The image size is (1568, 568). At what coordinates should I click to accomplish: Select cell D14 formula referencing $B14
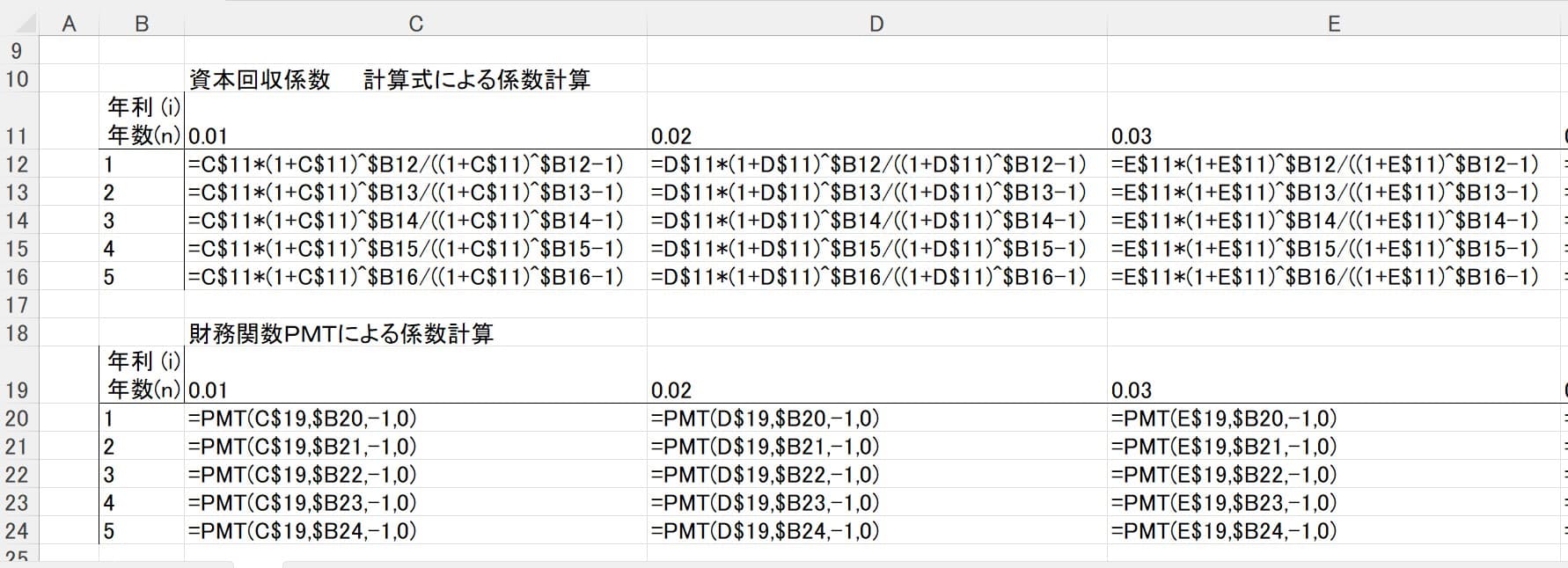[868, 221]
